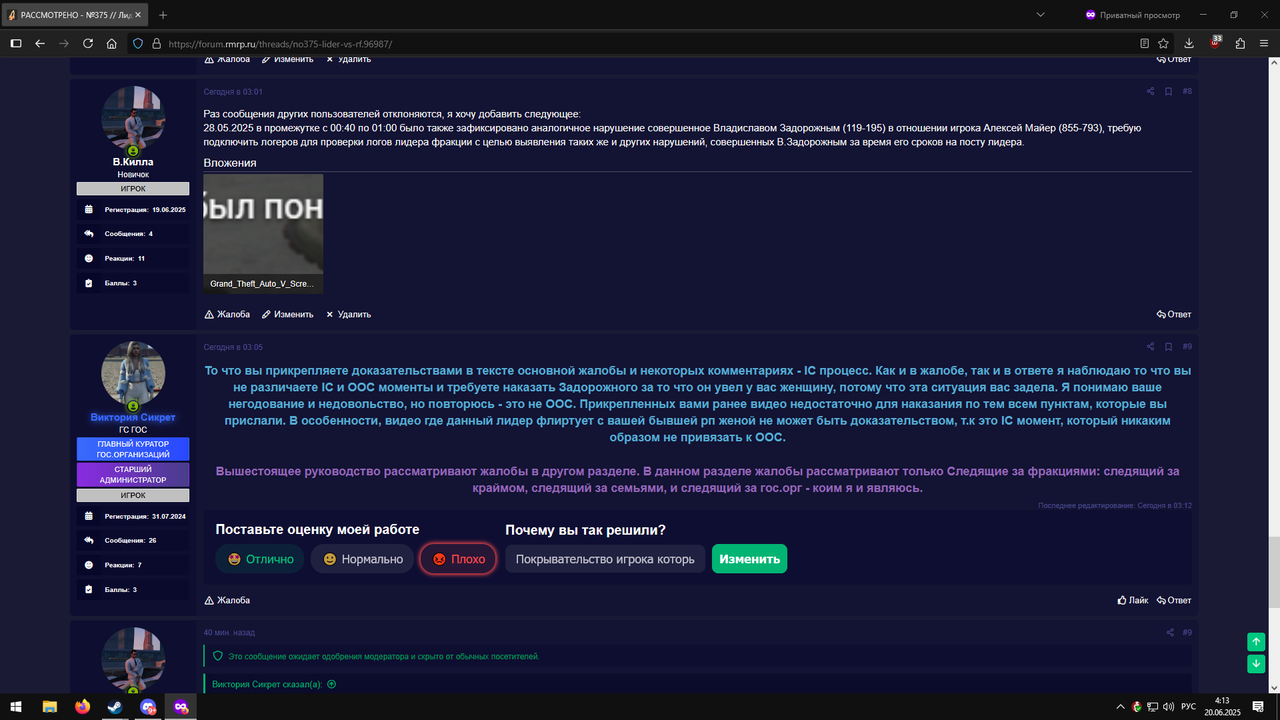Rate the moderator's work as Отлично
The image size is (1280, 720).
click(259, 559)
